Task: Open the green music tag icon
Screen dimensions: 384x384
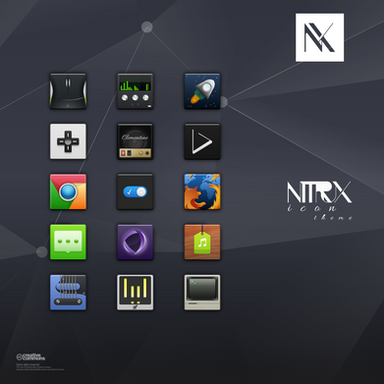Action: [x=202, y=242]
